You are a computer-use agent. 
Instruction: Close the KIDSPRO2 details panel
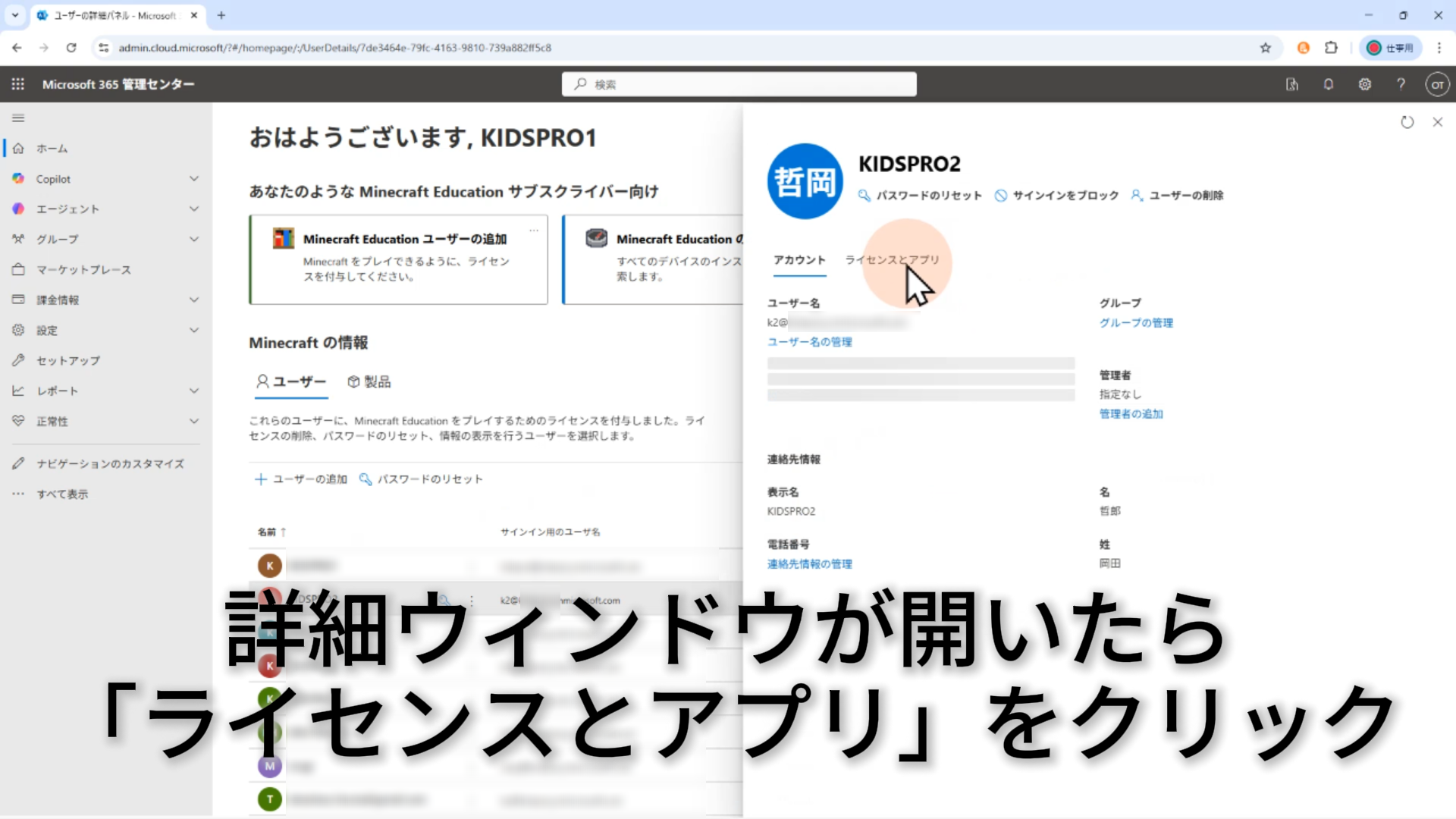1438,122
